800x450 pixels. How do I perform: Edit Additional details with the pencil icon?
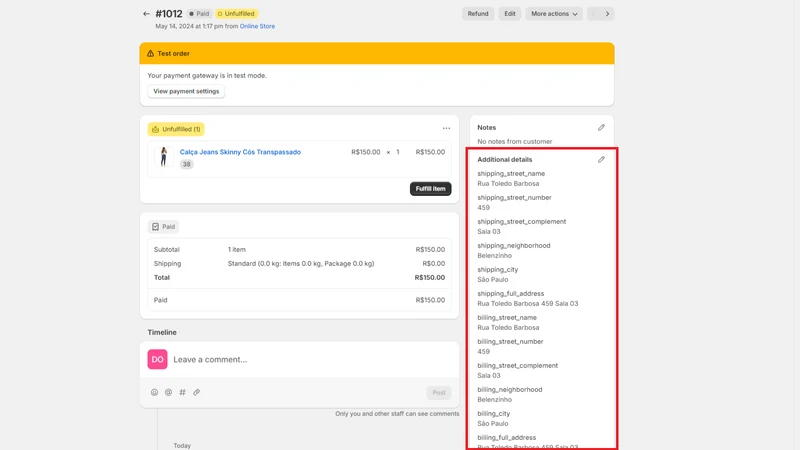click(601, 160)
